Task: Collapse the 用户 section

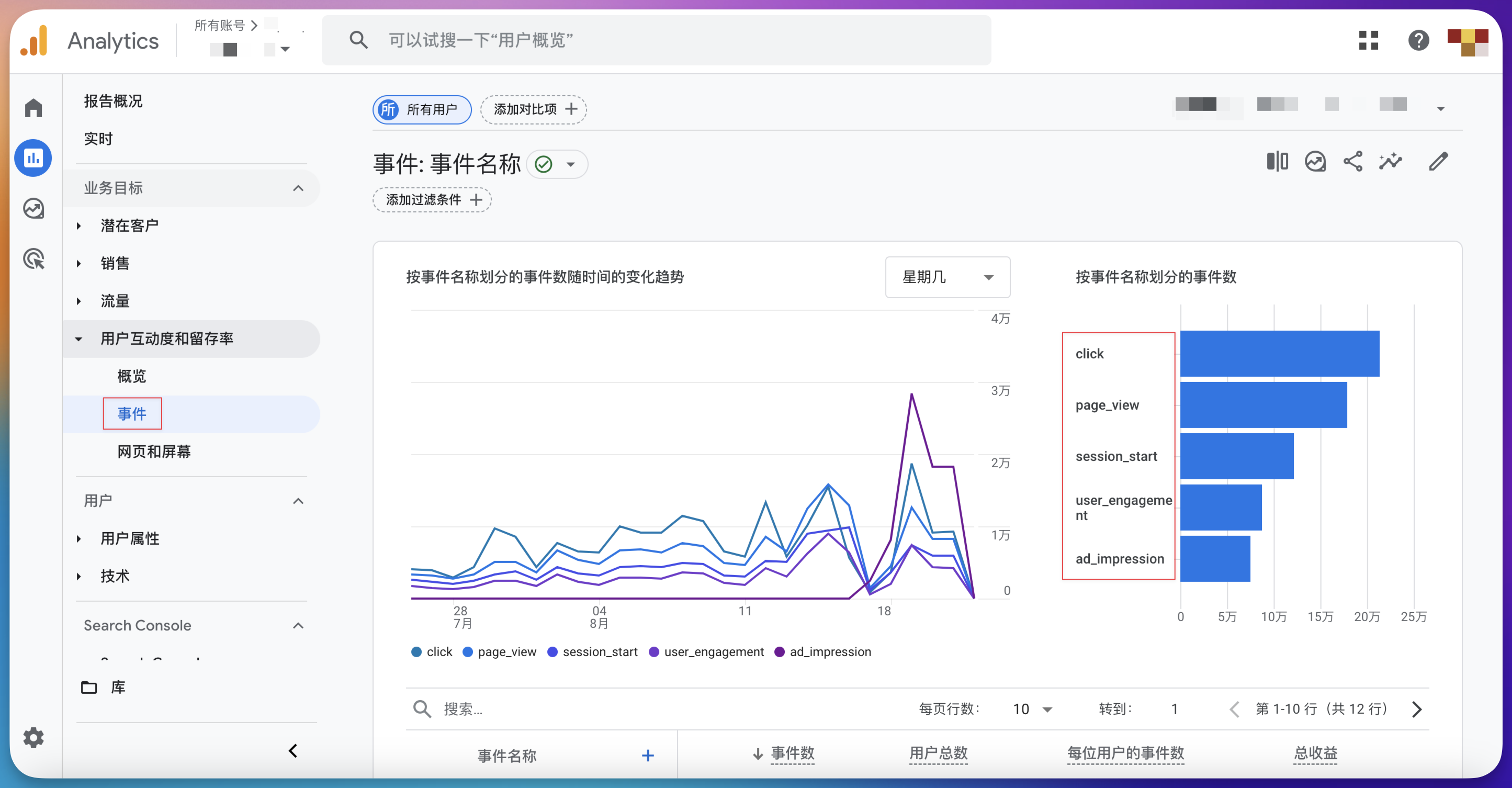Action: (x=298, y=501)
